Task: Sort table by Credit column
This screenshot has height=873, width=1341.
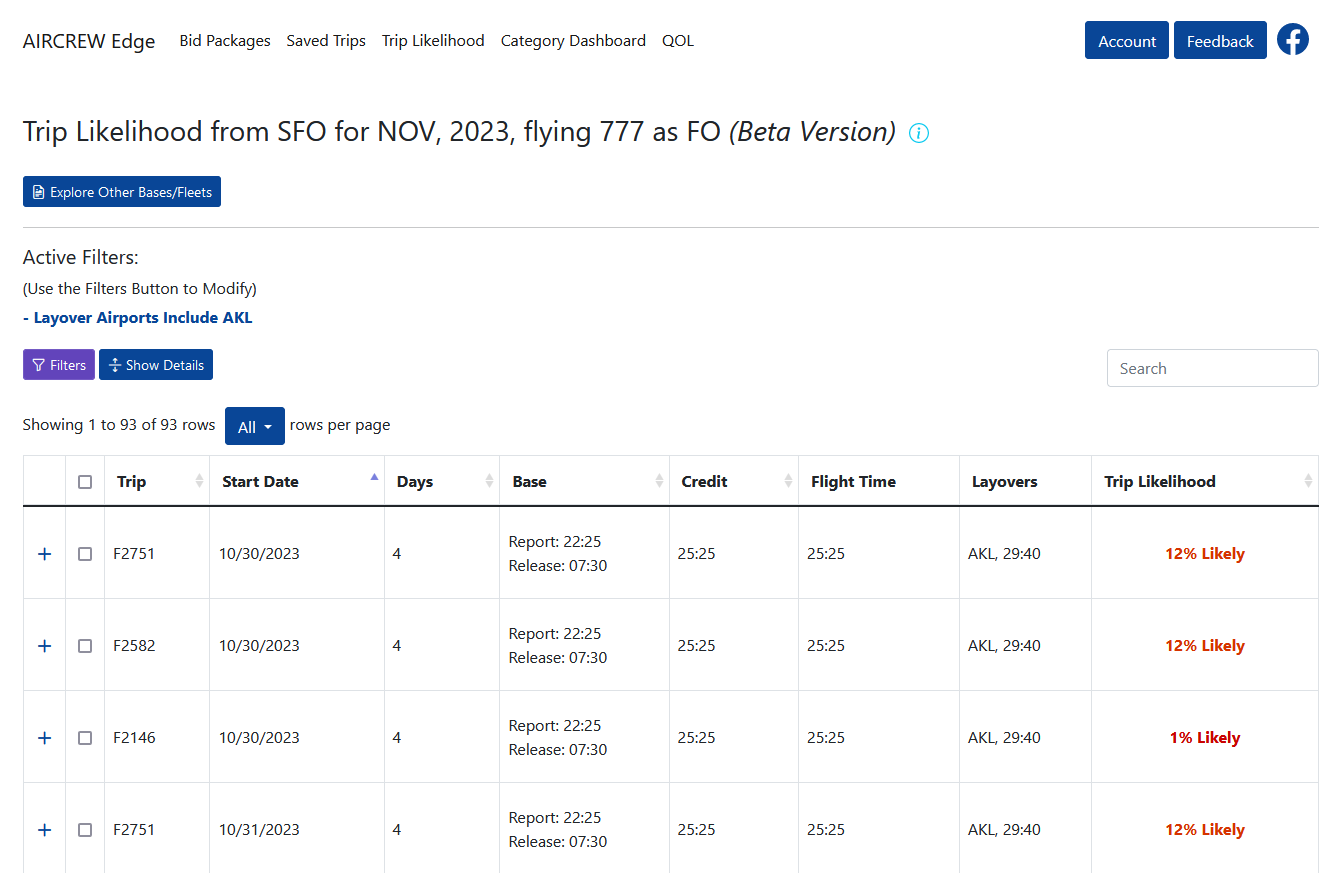Action: 734,482
